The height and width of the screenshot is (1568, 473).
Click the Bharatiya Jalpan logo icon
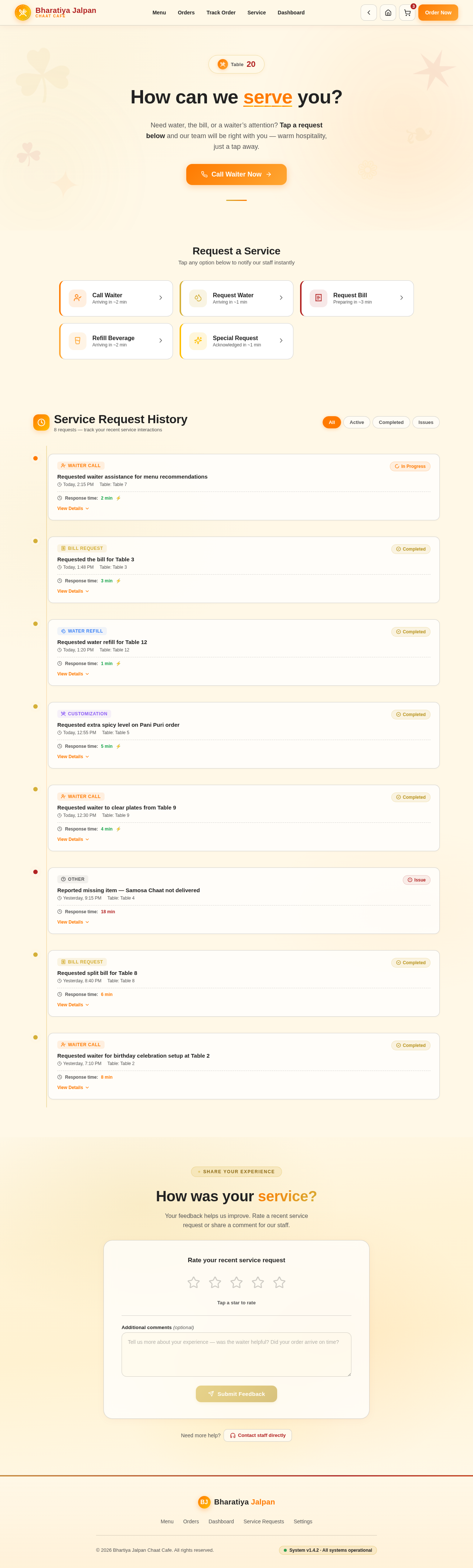coord(23,13)
